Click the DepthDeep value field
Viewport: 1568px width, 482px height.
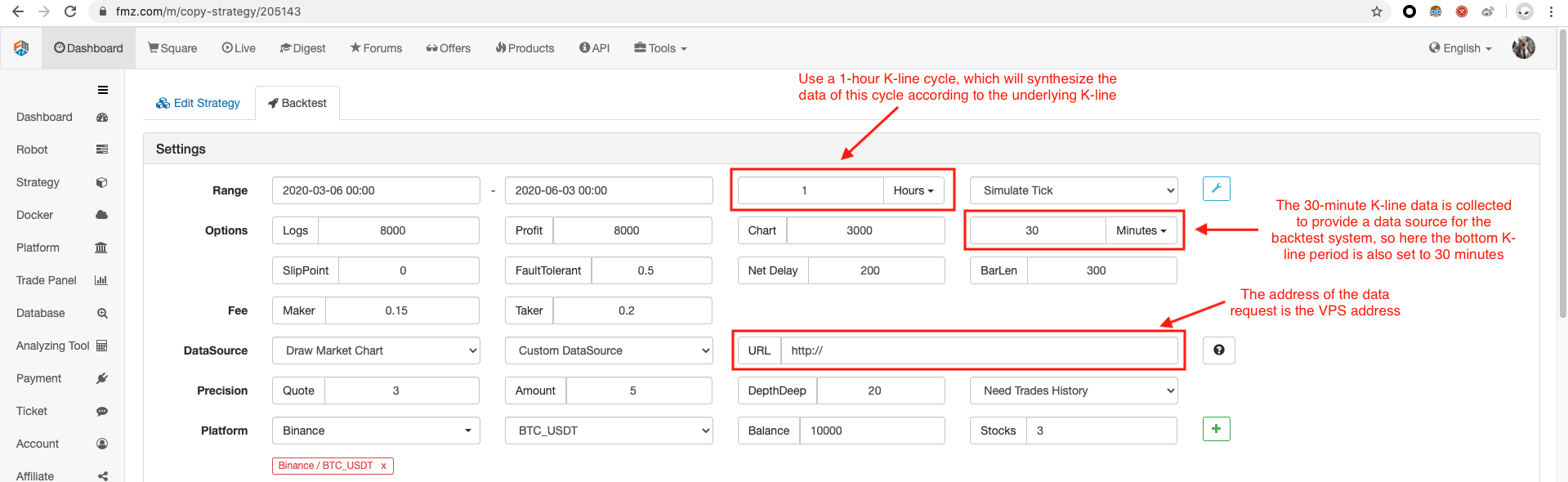(x=881, y=391)
